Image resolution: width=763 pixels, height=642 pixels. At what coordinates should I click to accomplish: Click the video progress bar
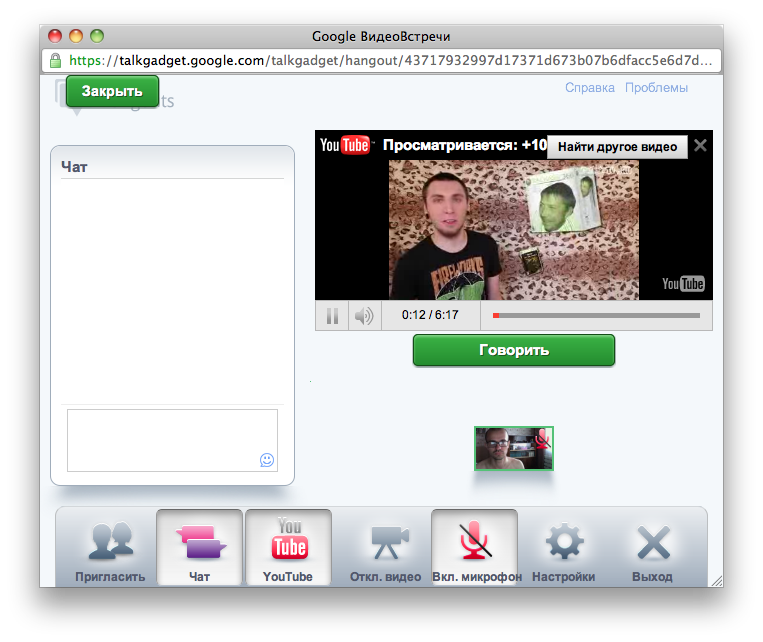pos(597,315)
